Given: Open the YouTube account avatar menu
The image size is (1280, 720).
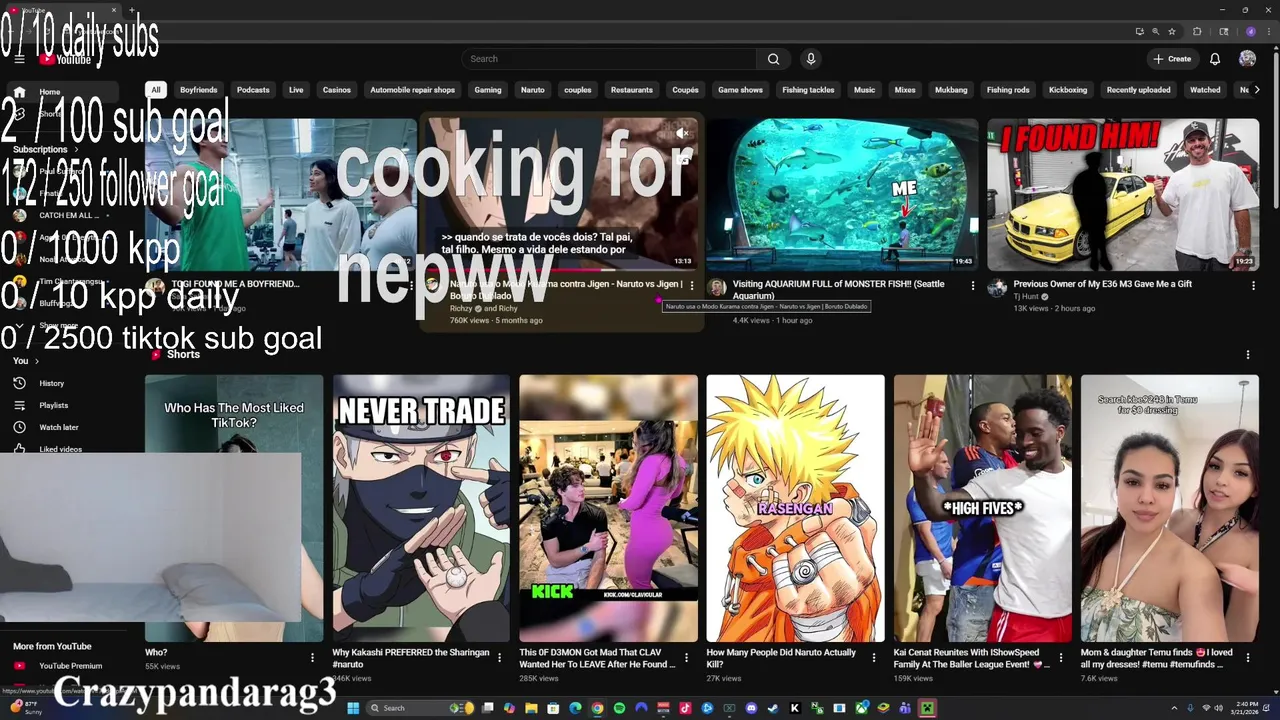Looking at the screenshot, I should click(x=1247, y=59).
